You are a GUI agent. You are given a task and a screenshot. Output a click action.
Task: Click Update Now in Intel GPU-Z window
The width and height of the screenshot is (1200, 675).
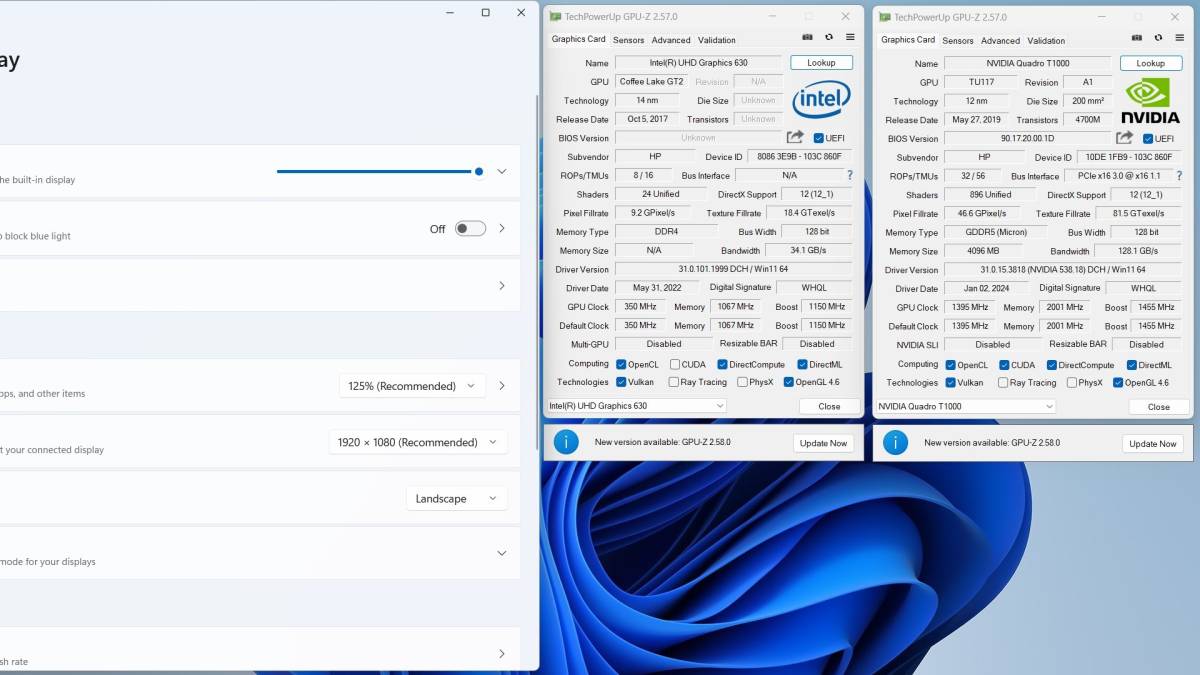[x=824, y=443]
